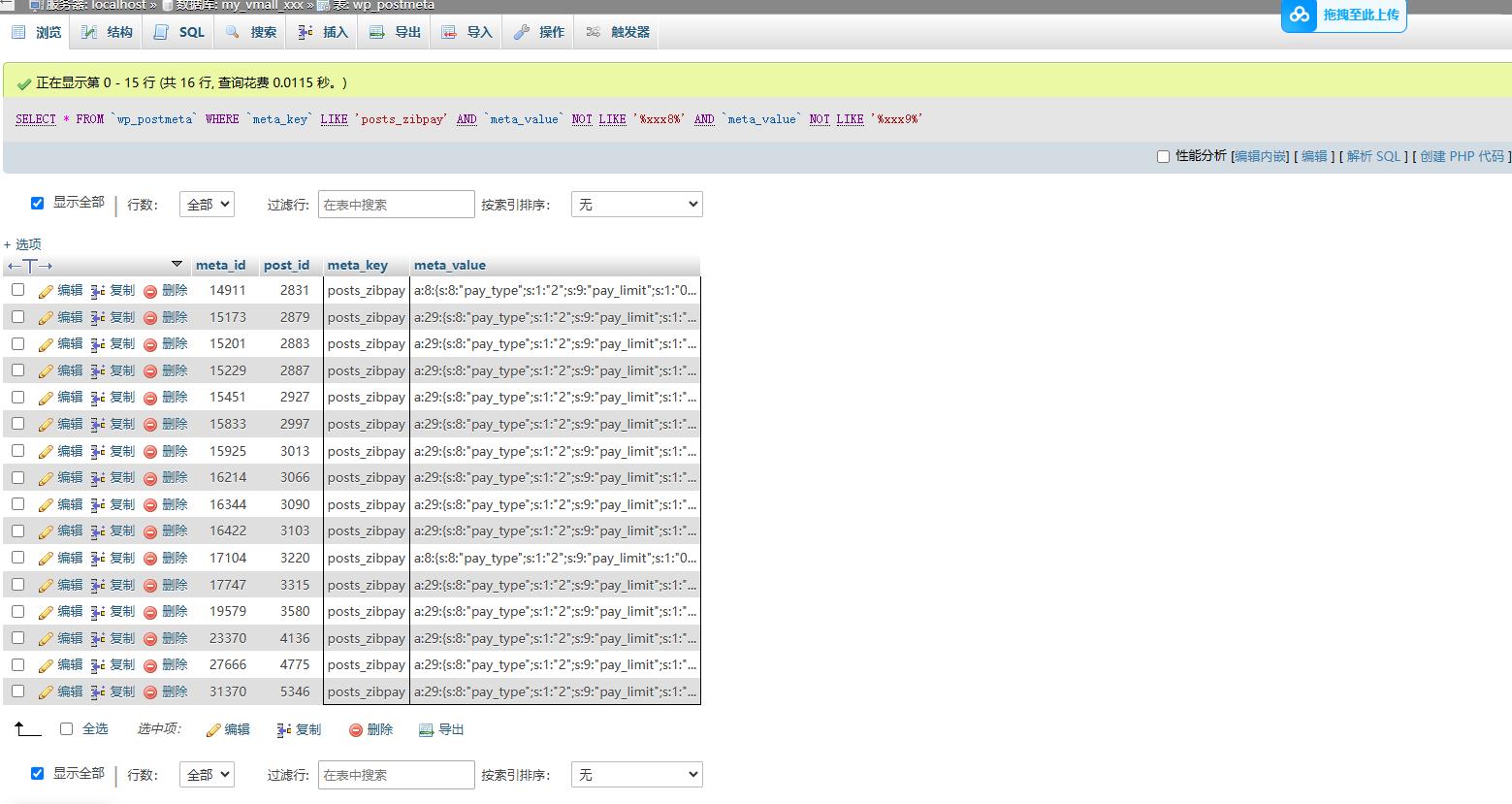Toggle the top 显示全部 checkbox

pyautogui.click(x=37, y=203)
